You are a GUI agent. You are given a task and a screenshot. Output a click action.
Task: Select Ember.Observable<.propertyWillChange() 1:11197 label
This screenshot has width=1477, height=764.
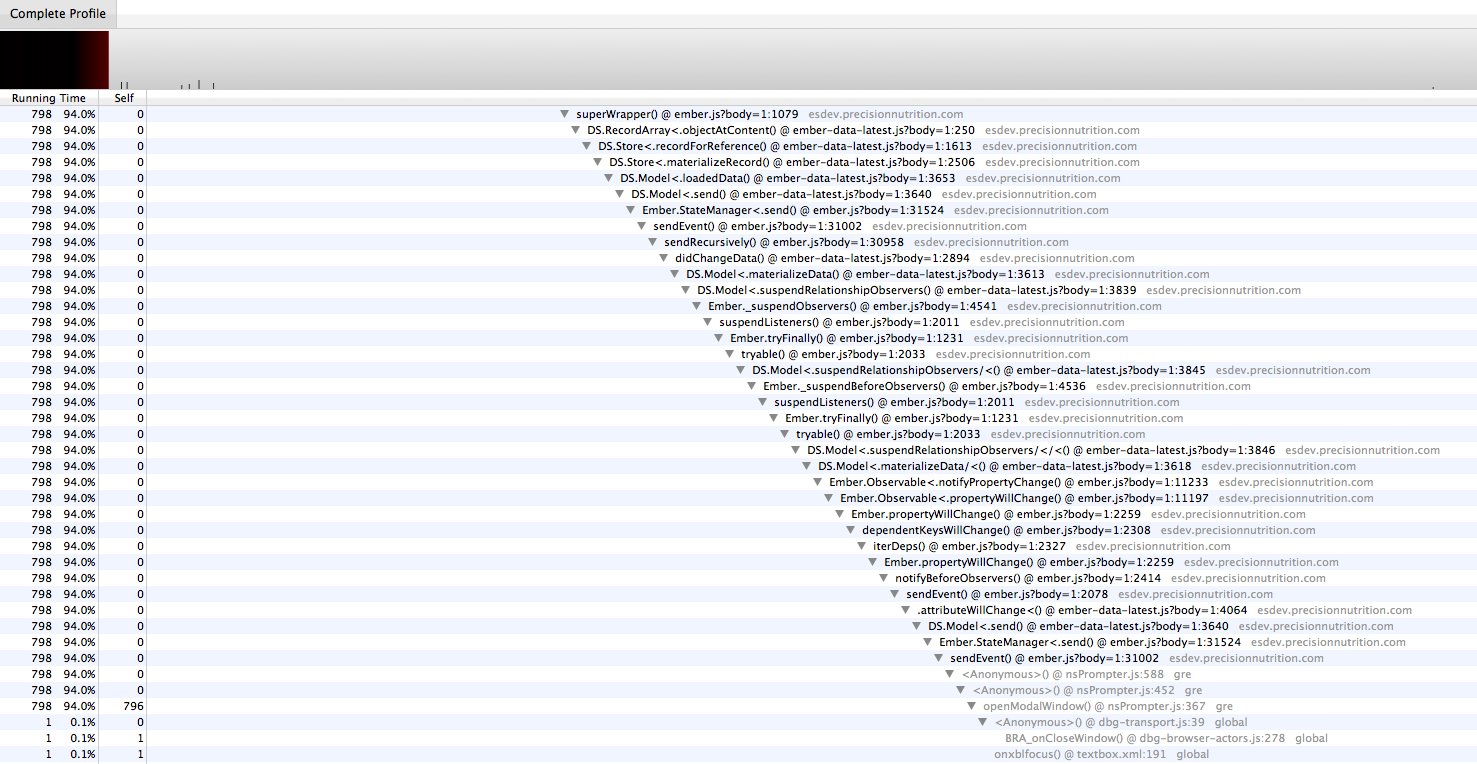point(1024,498)
